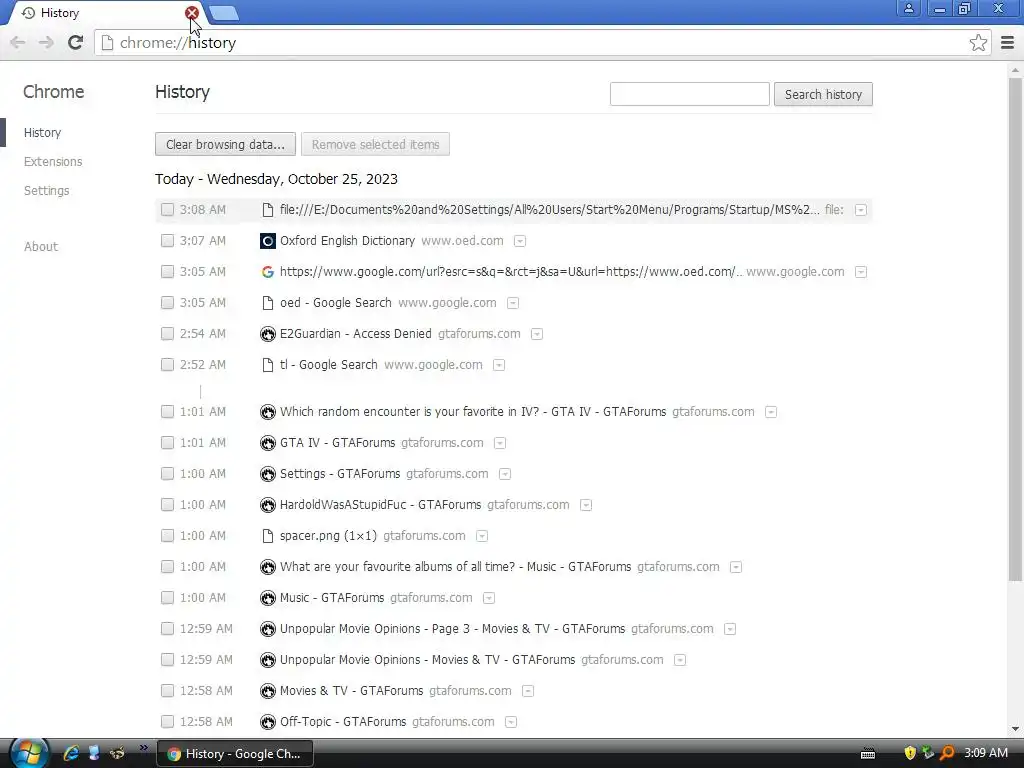Tick checkbox for tl - Google Search

(168, 365)
